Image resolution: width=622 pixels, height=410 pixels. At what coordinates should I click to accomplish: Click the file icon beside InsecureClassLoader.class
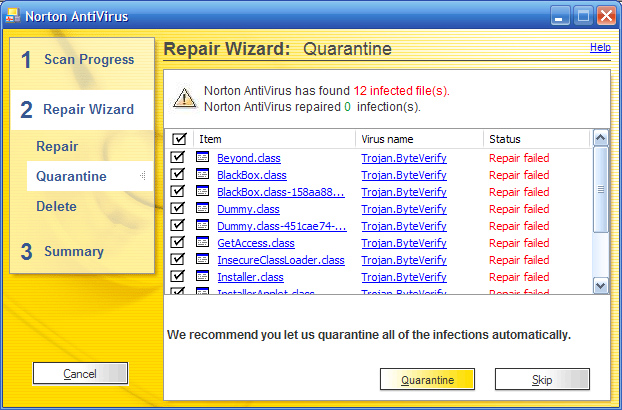click(x=203, y=259)
